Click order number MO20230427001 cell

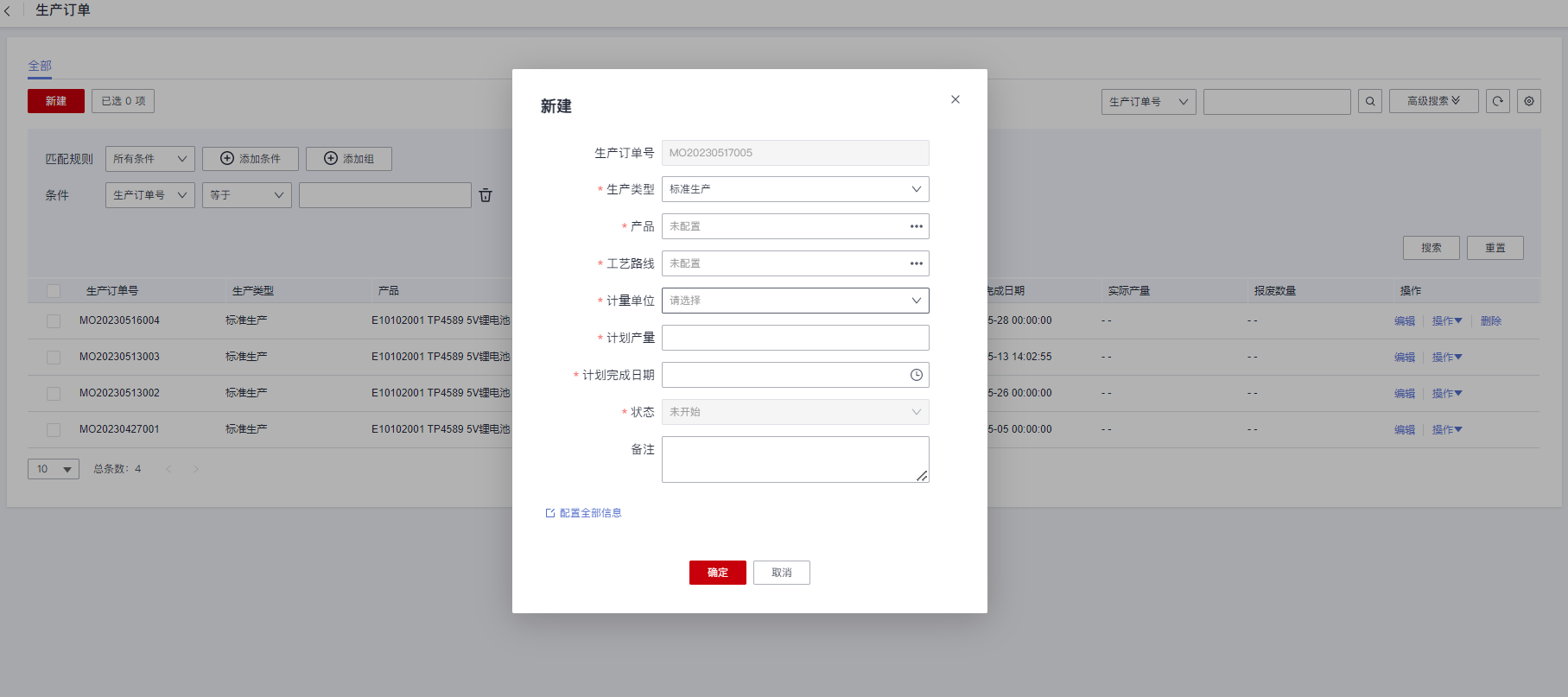pyautogui.click(x=119, y=429)
